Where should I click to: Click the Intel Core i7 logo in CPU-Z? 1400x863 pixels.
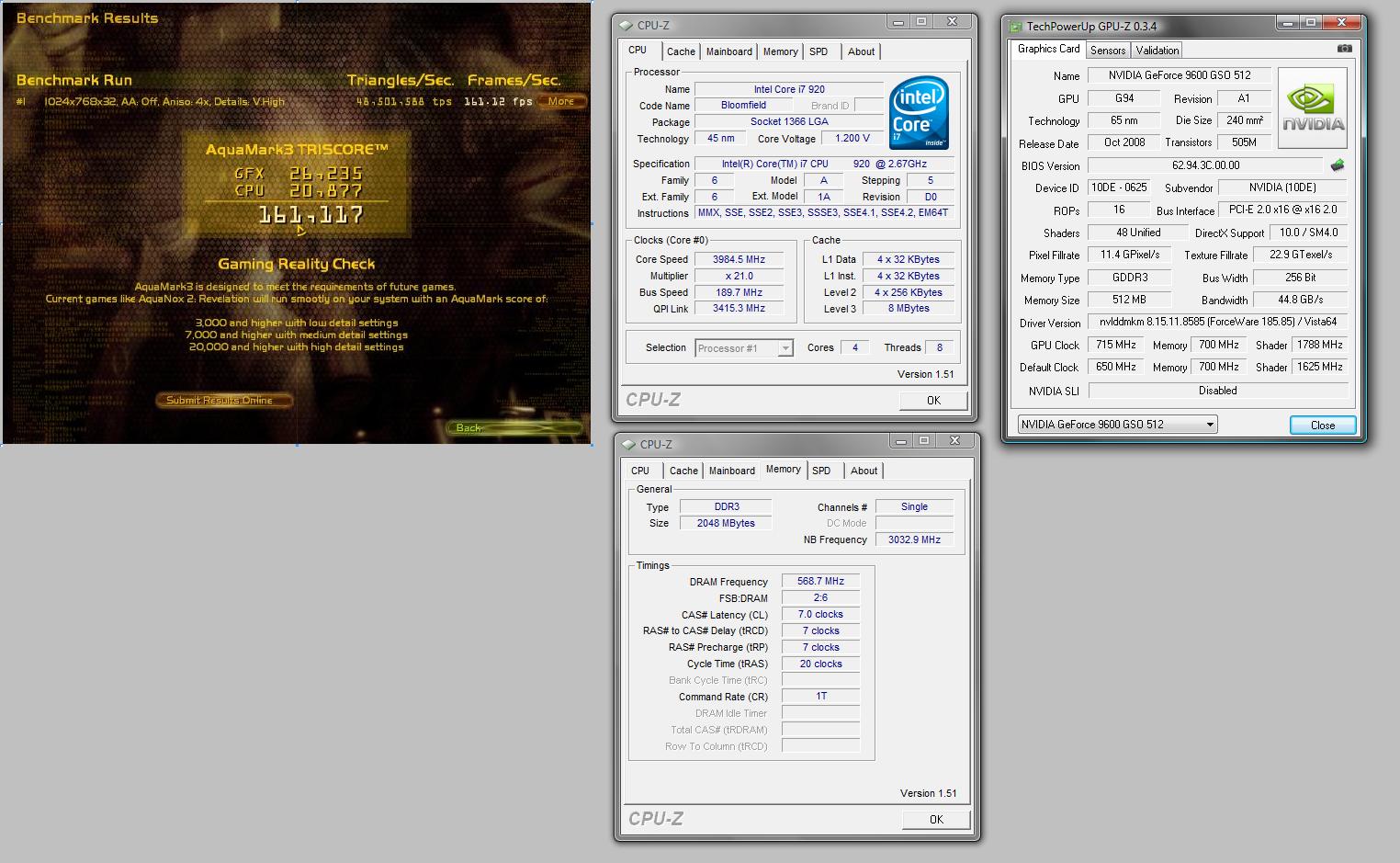click(x=920, y=113)
